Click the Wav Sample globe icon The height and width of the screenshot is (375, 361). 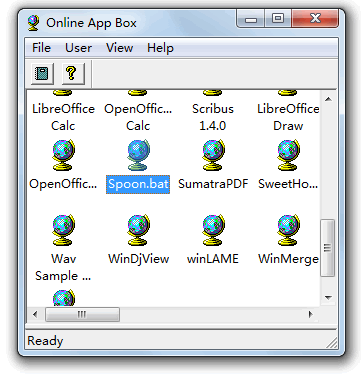coord(63,231)
